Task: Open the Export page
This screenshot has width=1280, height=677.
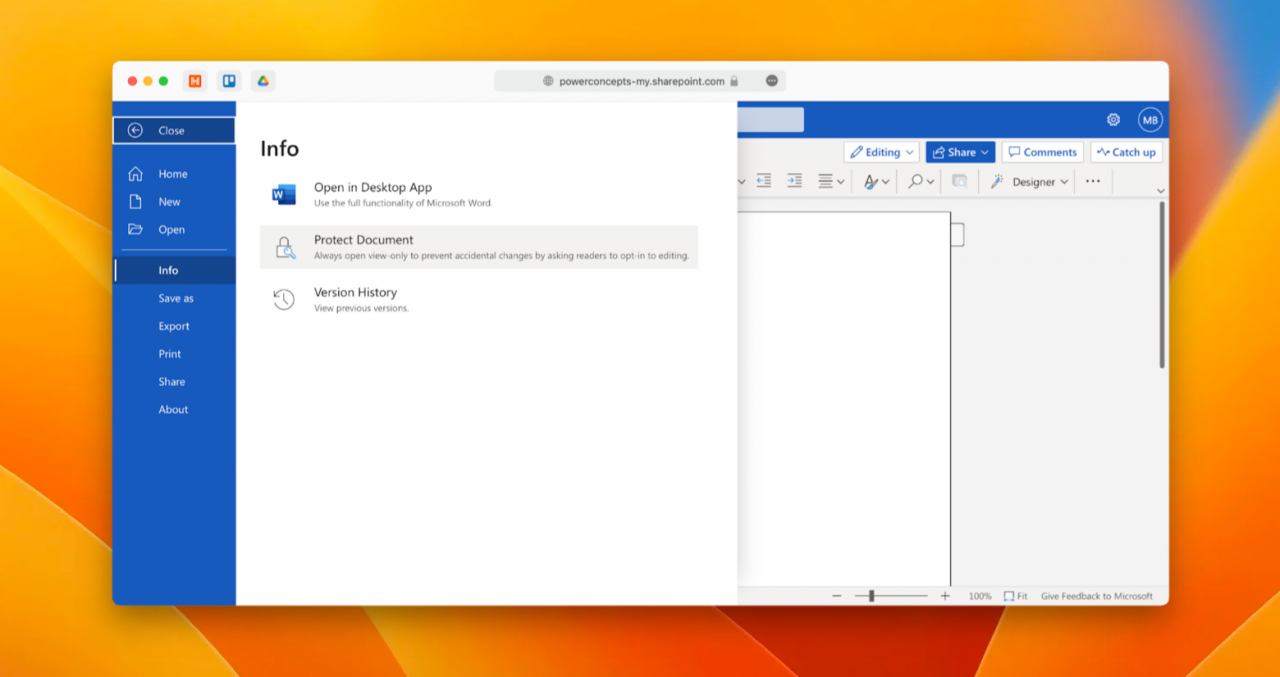Action: coord(174,326)
